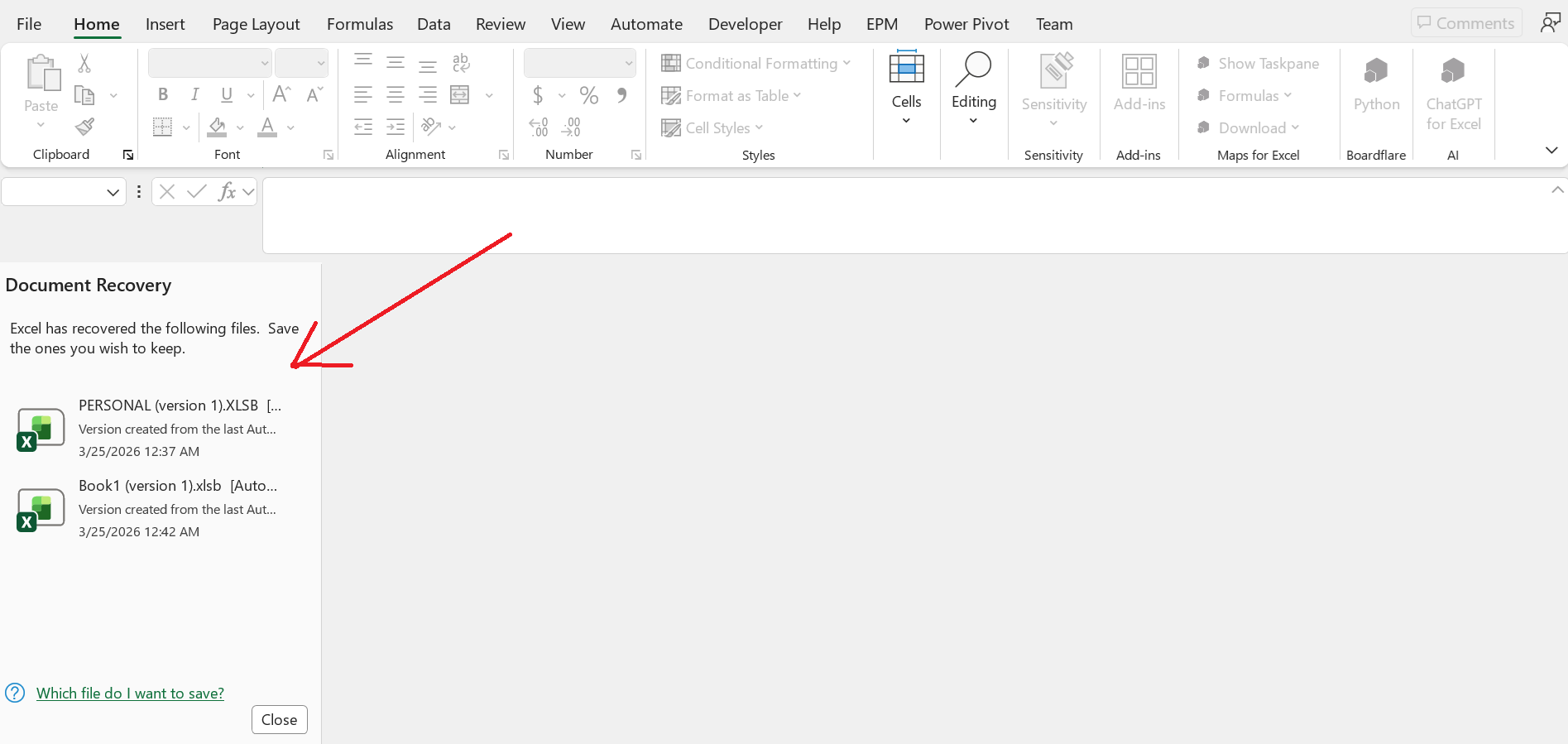Click the Accounting Number Format dollar icon
1568x744 pixels.
click(538, 95)
